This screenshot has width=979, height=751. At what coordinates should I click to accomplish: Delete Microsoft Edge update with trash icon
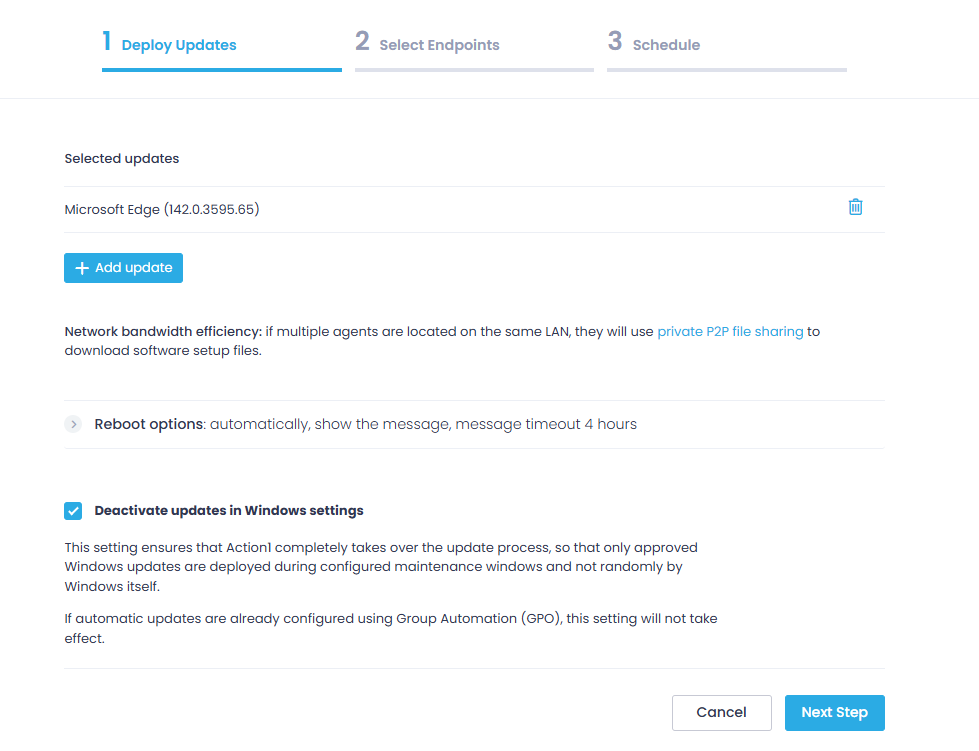pyautogui.click(x=855, y=207)
